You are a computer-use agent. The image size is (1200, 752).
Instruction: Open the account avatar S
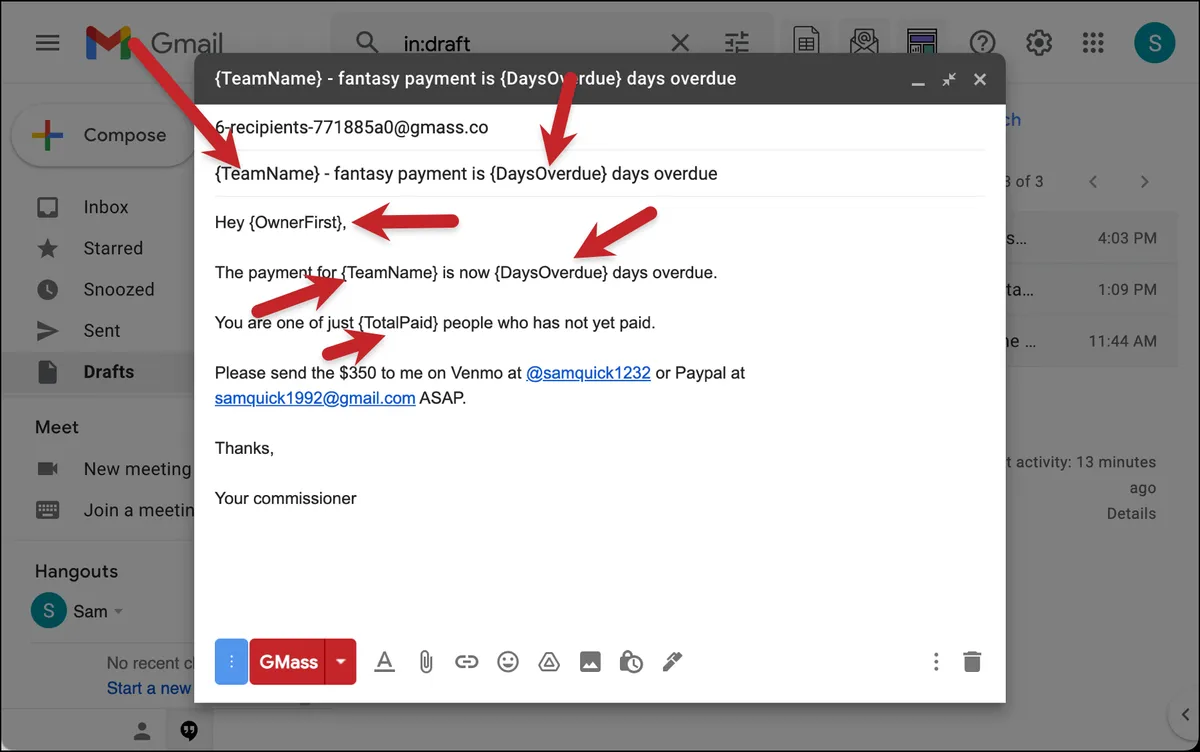point(1154,43)
